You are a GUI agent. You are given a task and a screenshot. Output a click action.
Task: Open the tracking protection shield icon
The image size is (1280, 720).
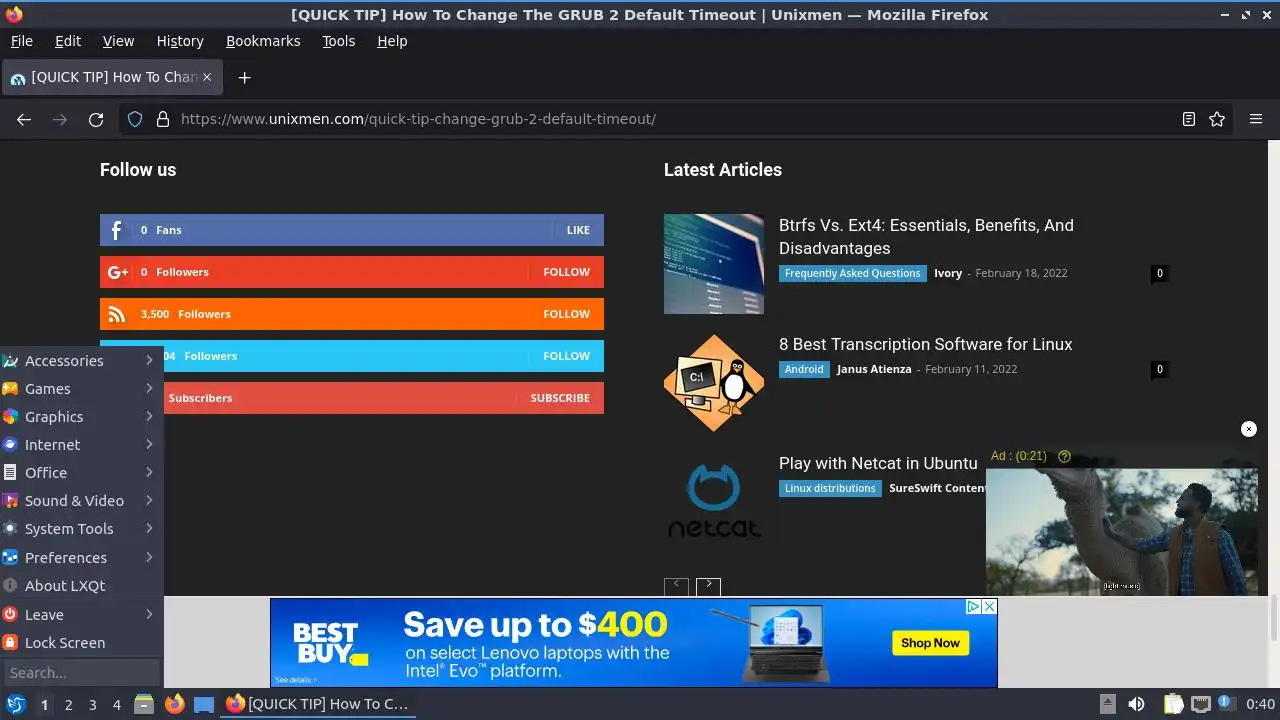point(135,119)
